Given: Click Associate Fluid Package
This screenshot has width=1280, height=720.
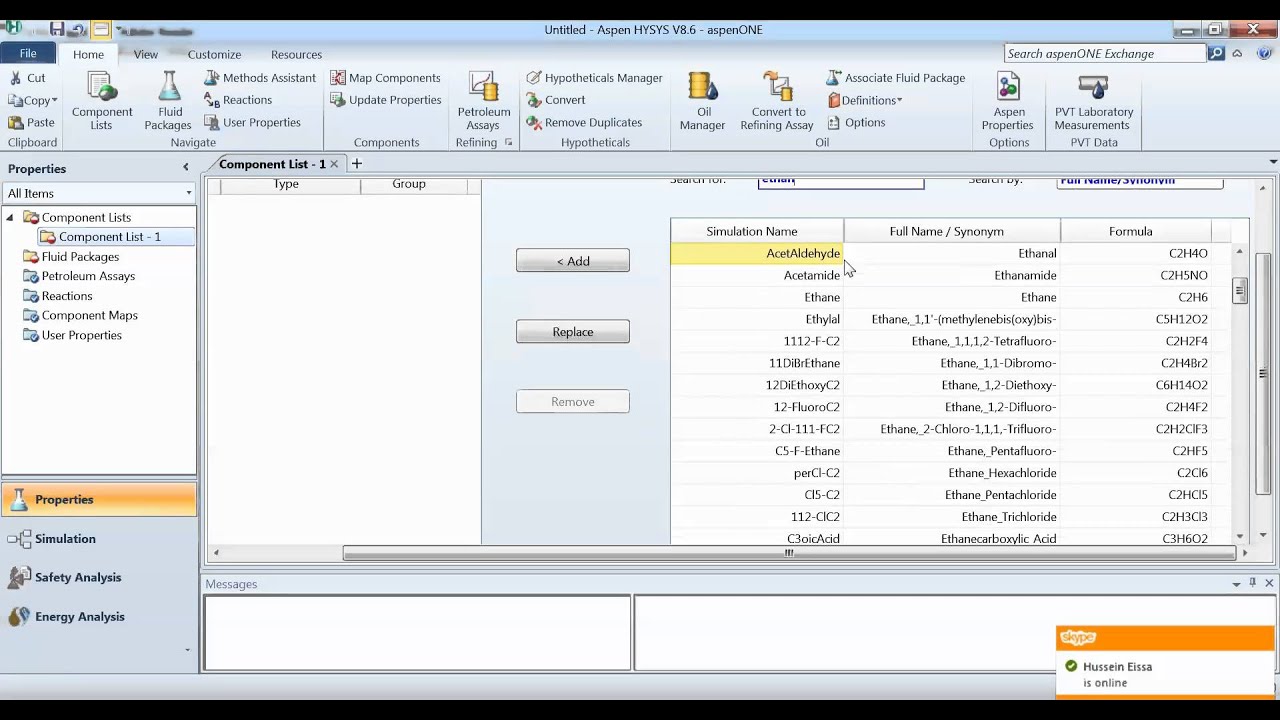Looking at the screenshot, I should (x=896, y=78).
